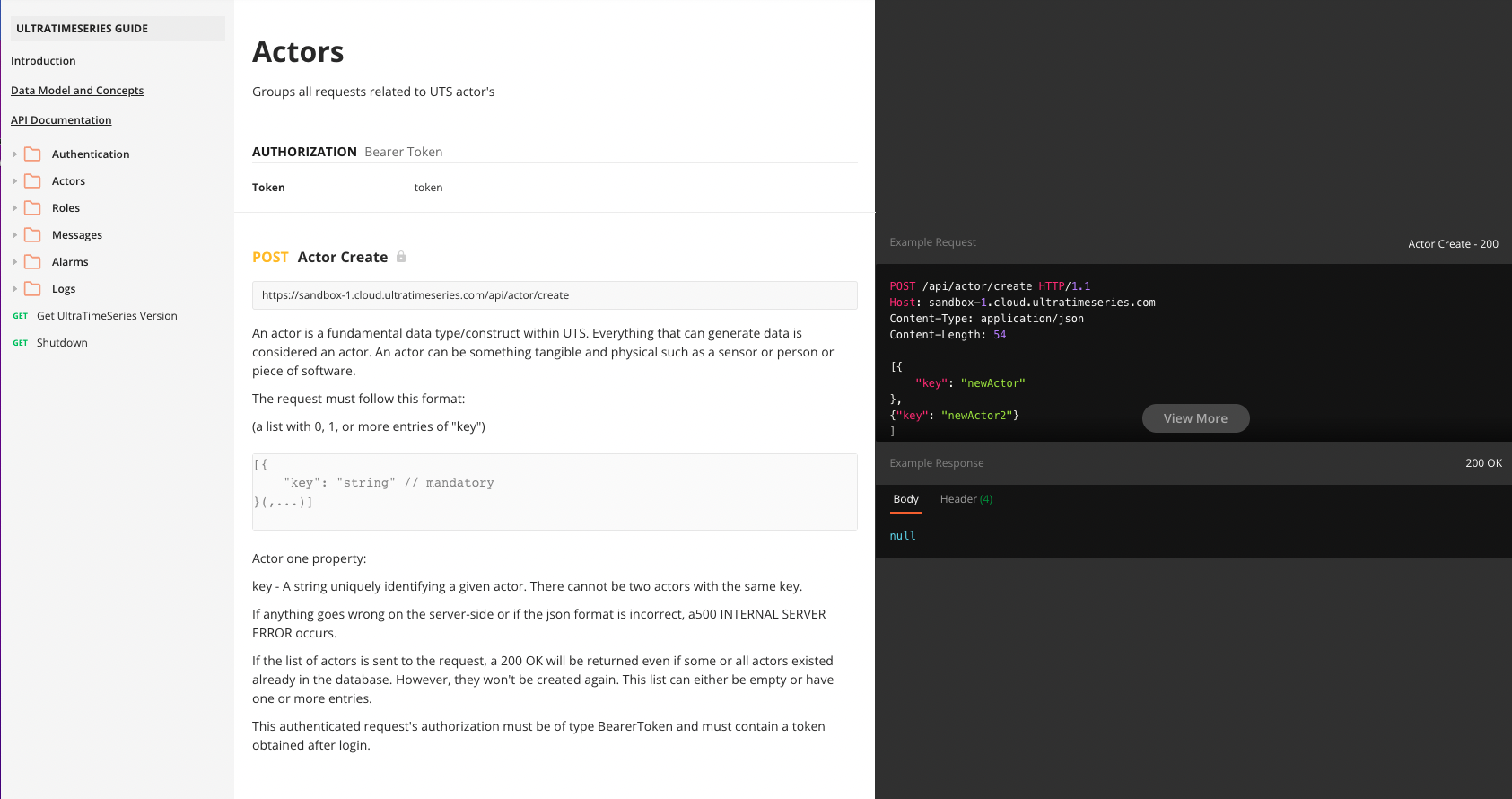
Task: Open Get UltraTimeSeries Version request
Action: click(x=107, y=316)
